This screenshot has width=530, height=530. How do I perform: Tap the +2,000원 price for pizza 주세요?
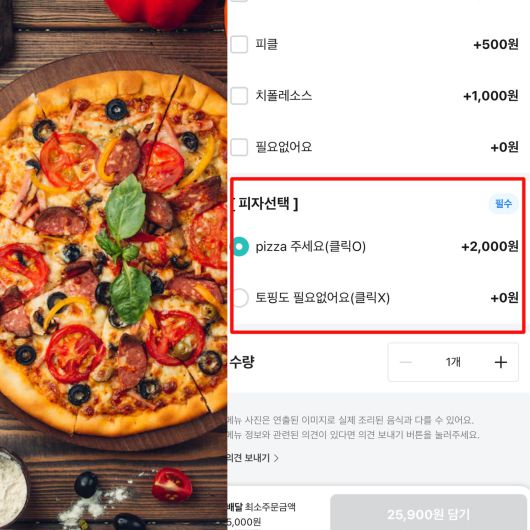[490, 247]
